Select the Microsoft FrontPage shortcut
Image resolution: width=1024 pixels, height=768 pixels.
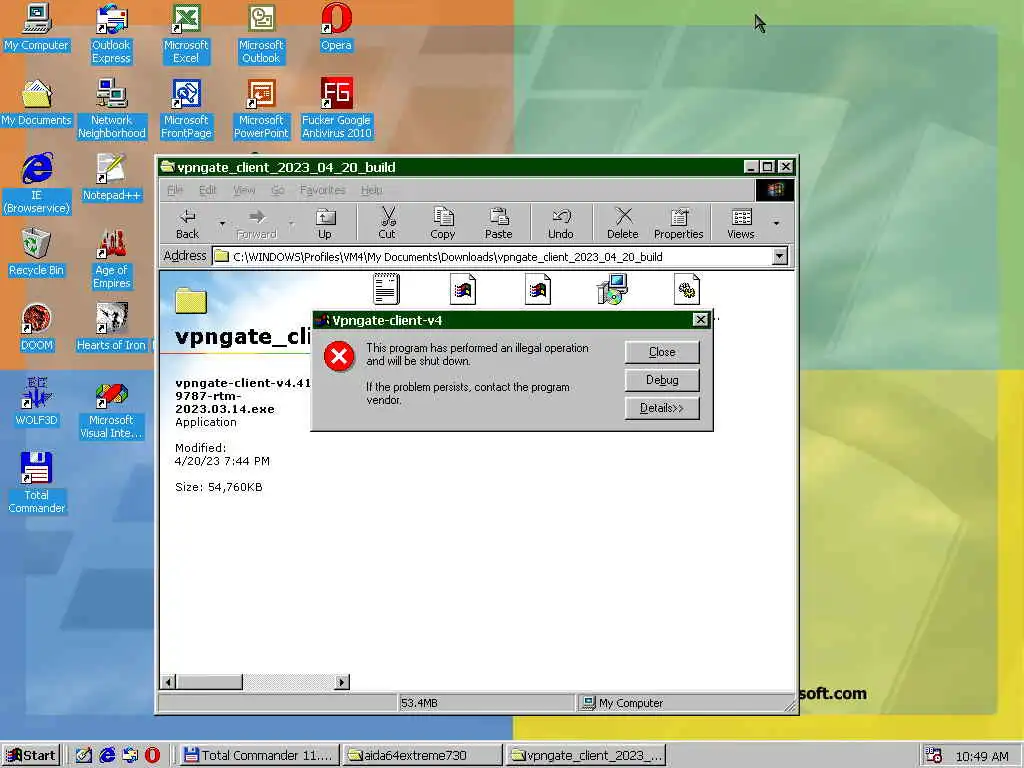pyautogui.click(x=186, y=109)
